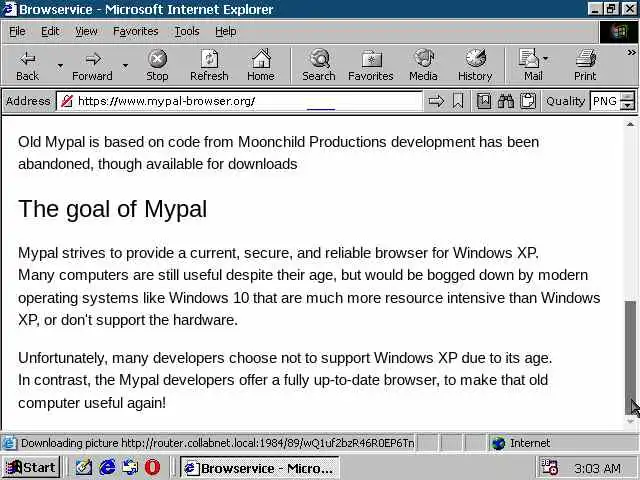Refresh the current page

(209, 65)
